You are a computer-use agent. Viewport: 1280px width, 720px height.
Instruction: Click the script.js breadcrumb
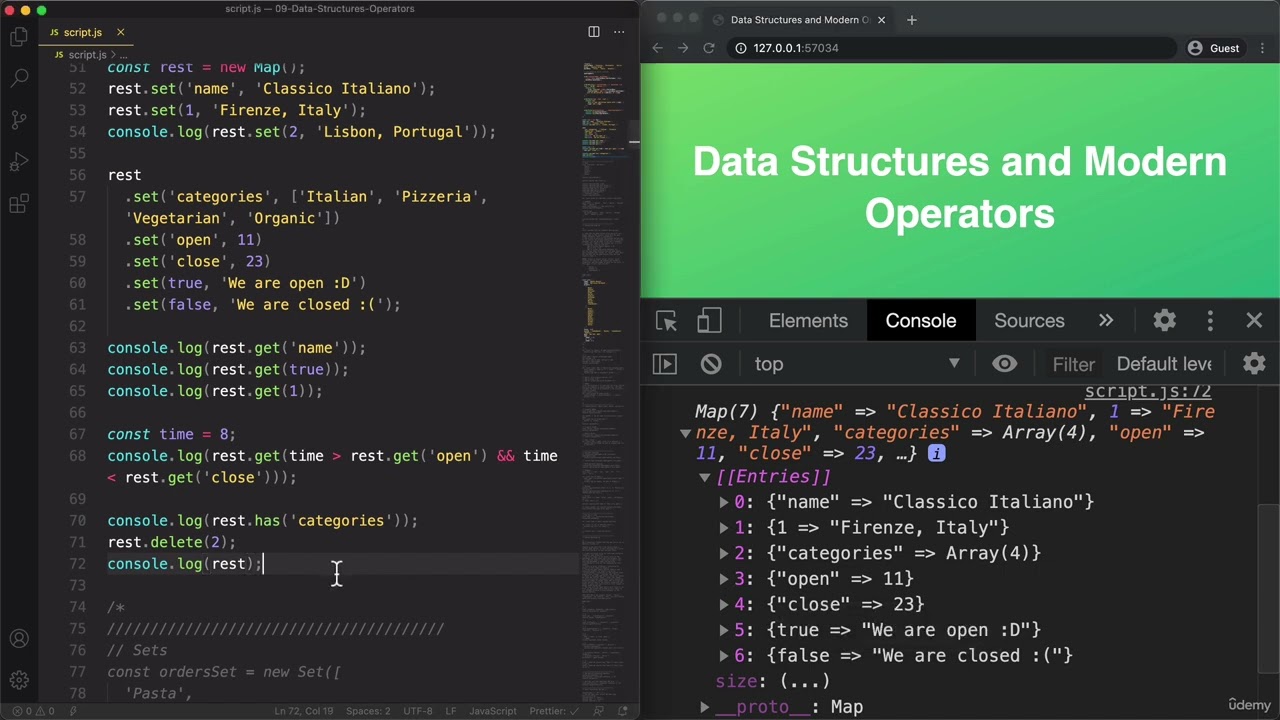coord(87,55)
